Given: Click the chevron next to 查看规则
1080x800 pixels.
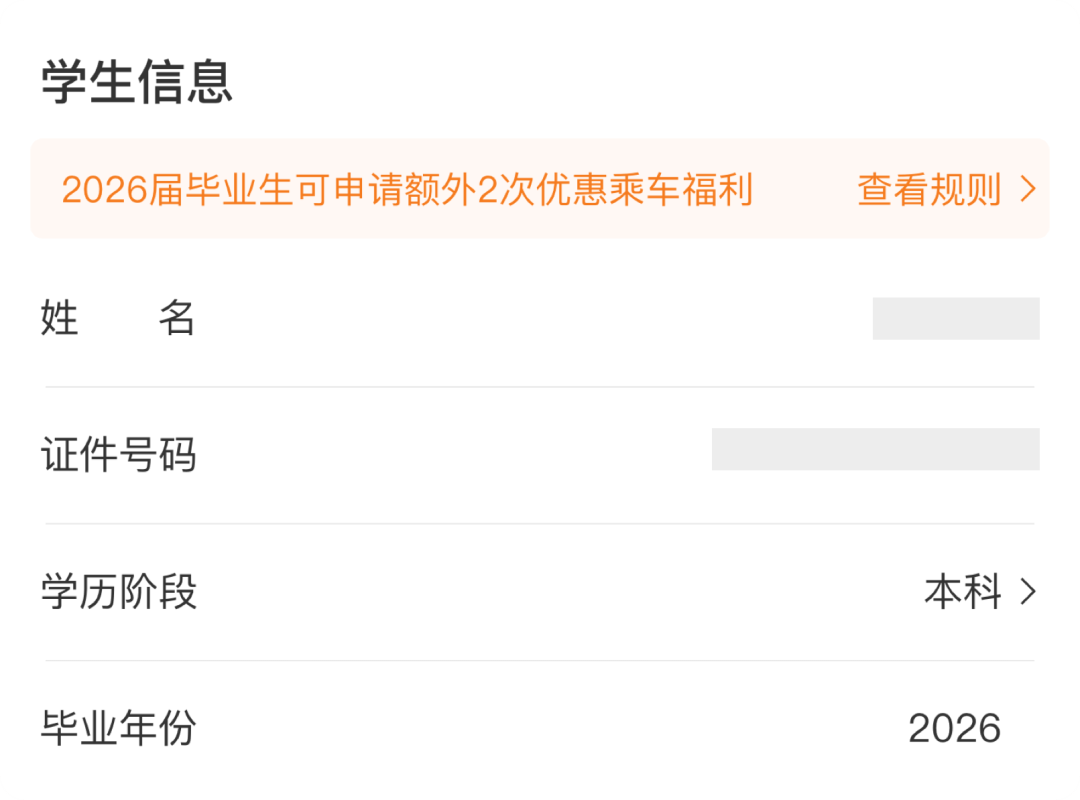Looking at the screenshot, I should coord(1027,190).
